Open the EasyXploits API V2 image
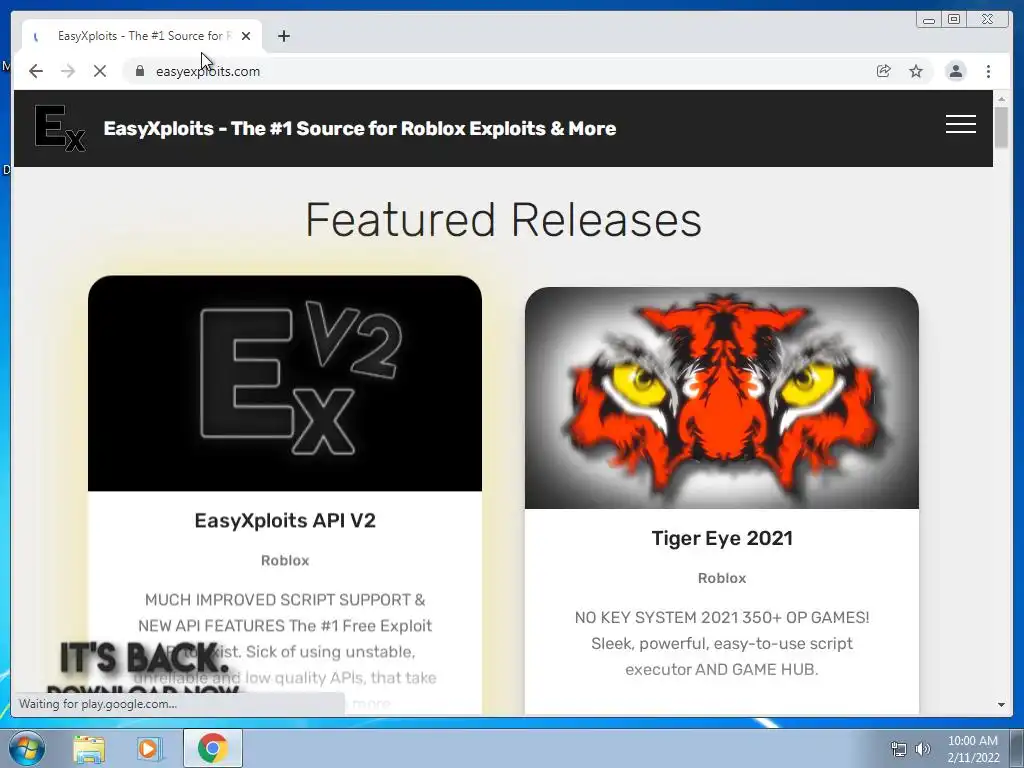 [x=285, y=383]
